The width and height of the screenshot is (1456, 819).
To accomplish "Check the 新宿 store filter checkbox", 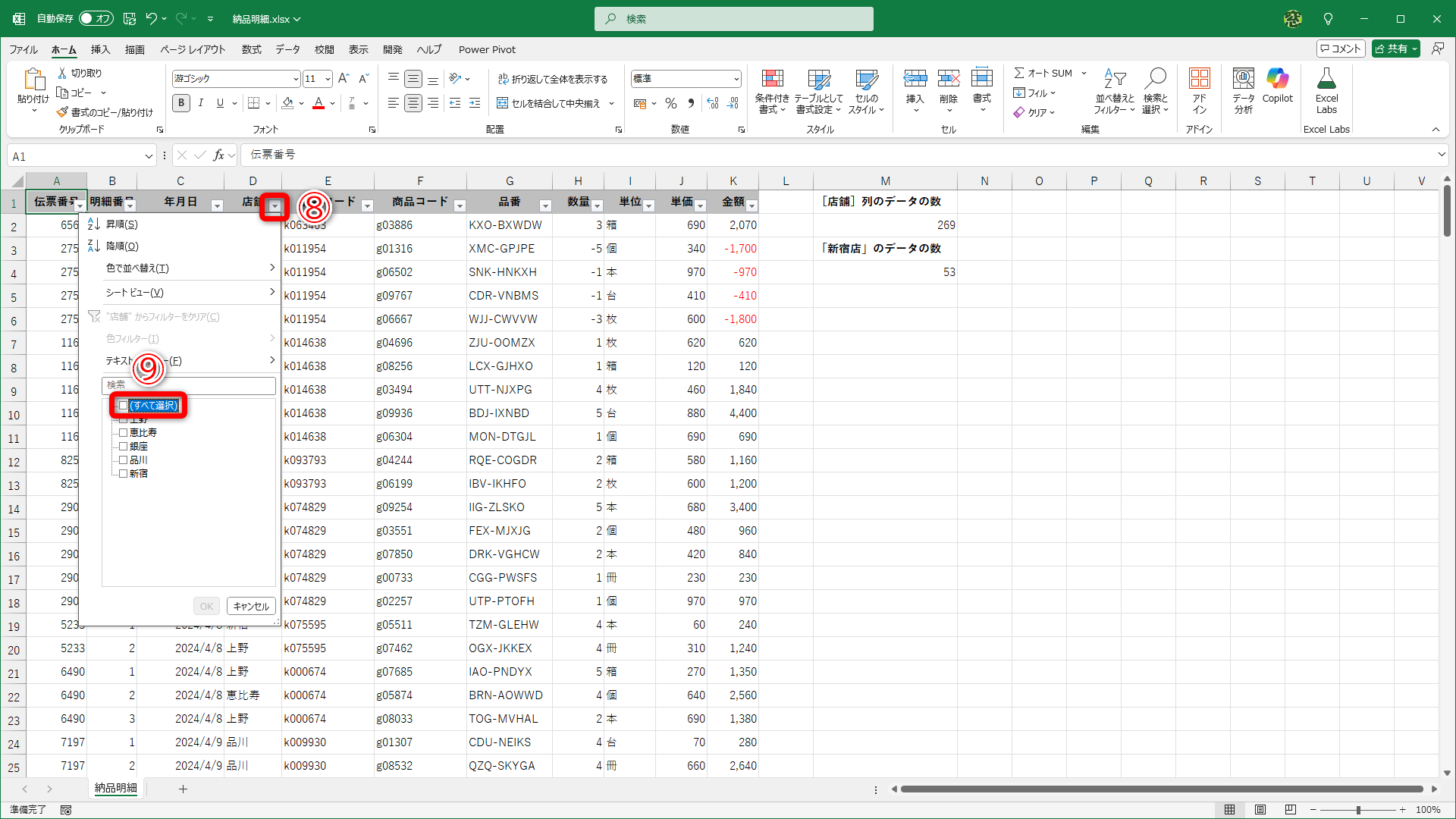I will click(x=124, y=473).
